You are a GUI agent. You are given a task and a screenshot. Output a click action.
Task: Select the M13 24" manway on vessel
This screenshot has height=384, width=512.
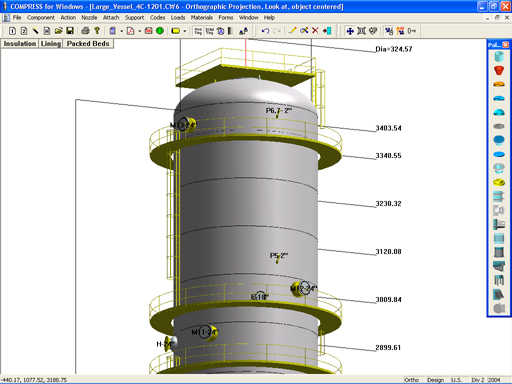[x=183, y=125]
